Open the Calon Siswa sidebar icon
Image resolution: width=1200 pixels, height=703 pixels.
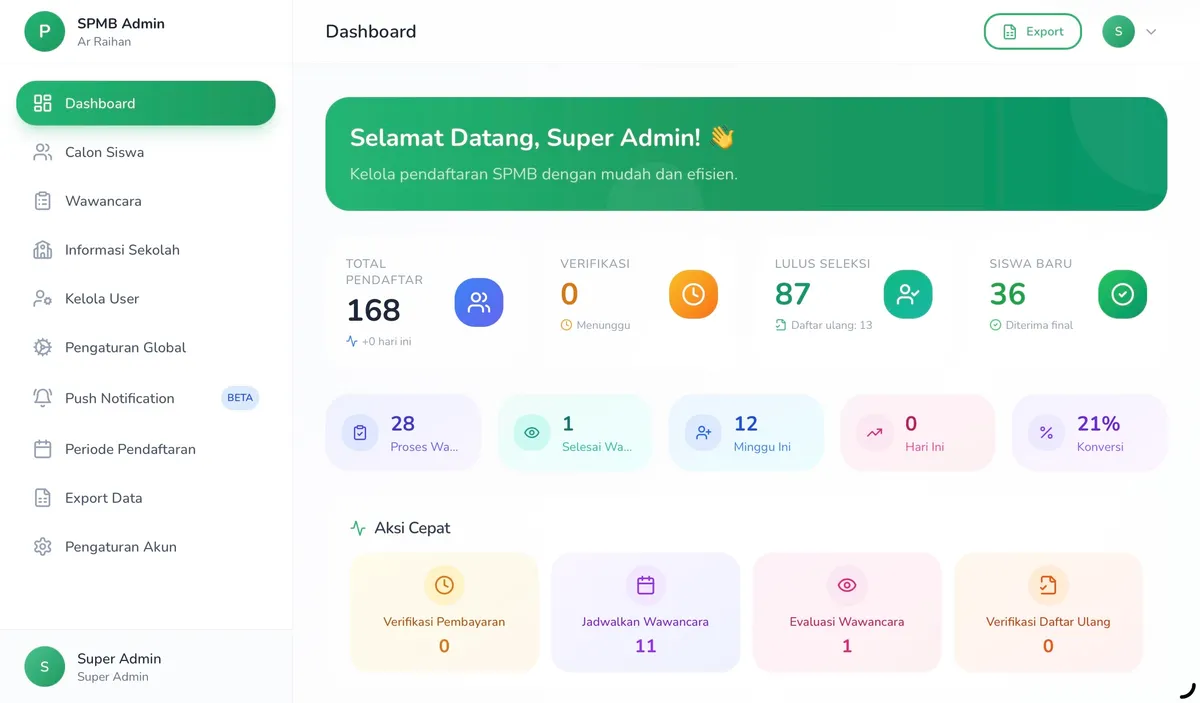41,151
